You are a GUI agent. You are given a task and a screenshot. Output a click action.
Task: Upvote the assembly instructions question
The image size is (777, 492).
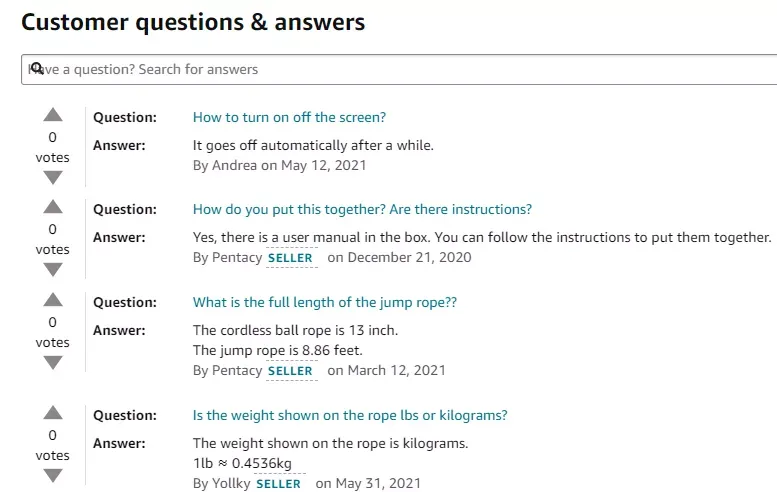[53, 207]
